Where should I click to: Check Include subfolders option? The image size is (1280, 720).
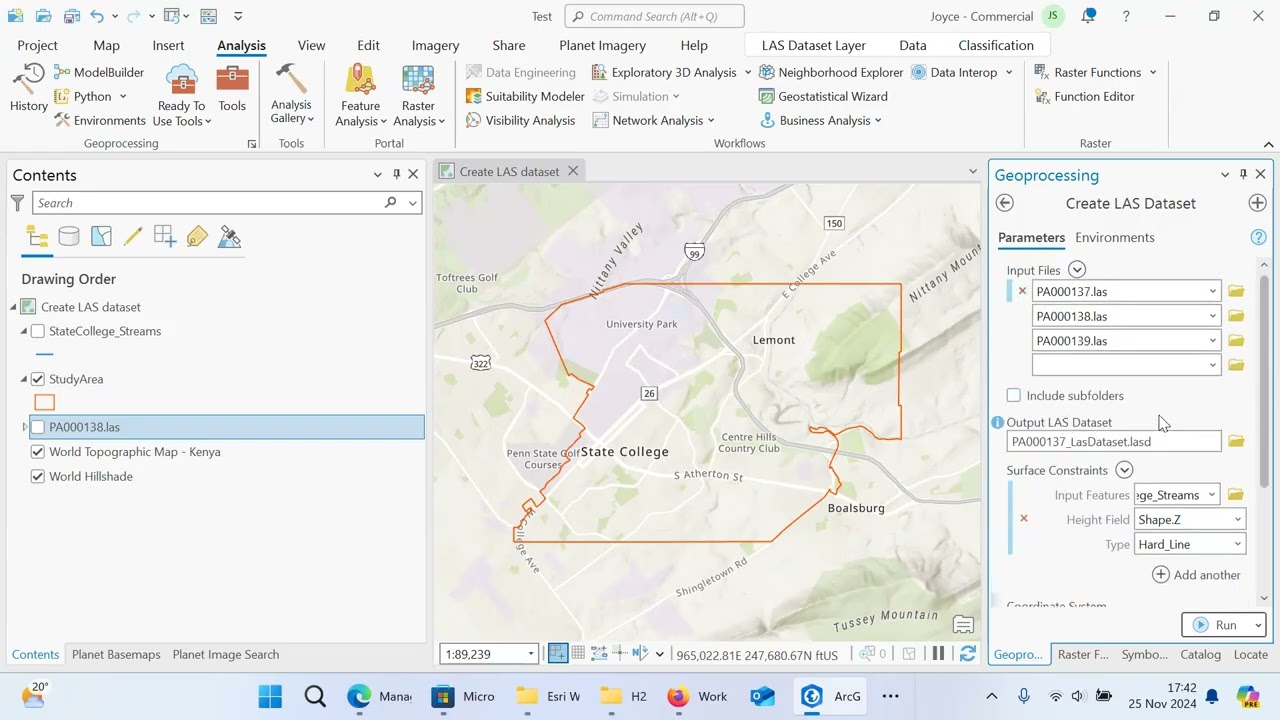1014,395
